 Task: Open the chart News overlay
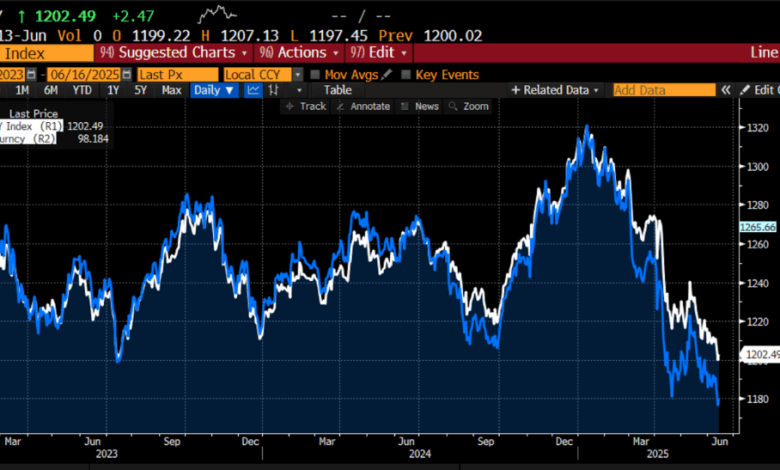point(420,106)
